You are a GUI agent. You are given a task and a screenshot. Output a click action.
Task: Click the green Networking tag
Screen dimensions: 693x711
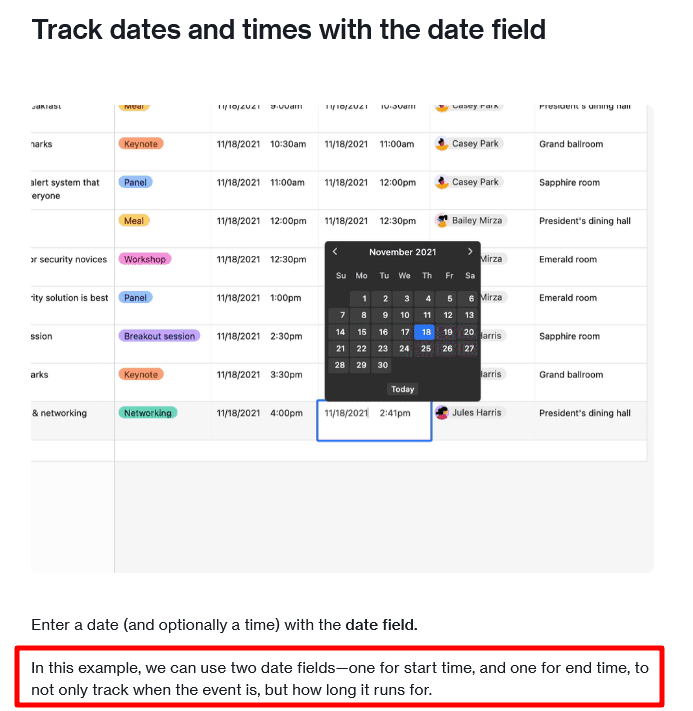(x=148, y=413)
